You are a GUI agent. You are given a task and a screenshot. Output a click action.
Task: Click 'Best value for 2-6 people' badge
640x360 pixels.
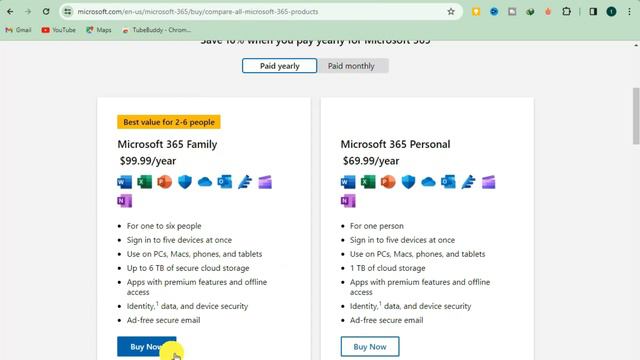click(x=169, y=122)
